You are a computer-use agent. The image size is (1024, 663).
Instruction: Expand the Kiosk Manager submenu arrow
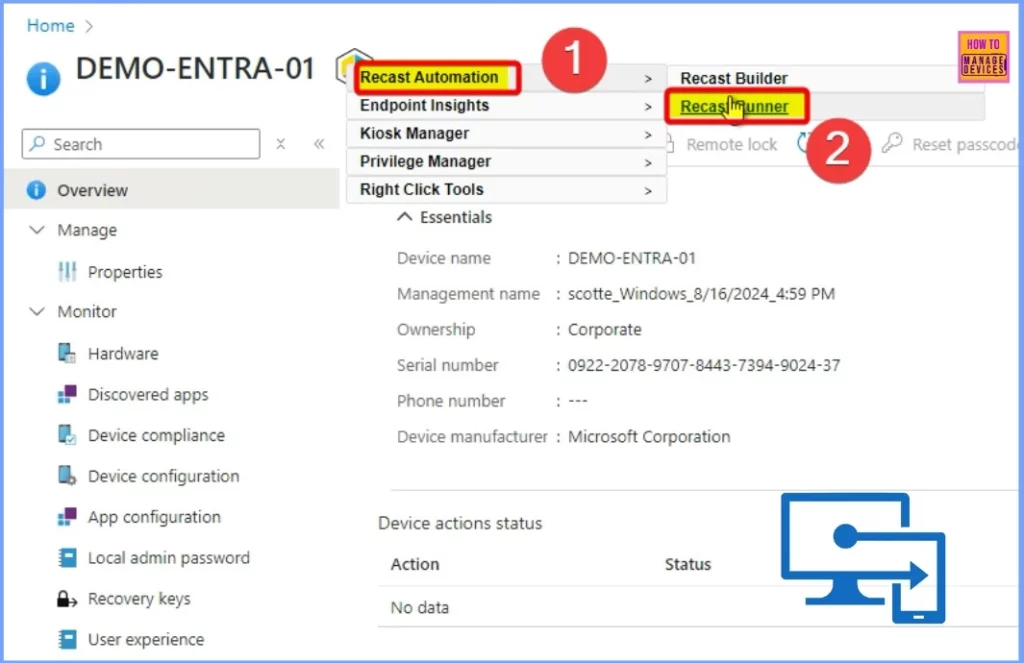click(x=648, y=135)
